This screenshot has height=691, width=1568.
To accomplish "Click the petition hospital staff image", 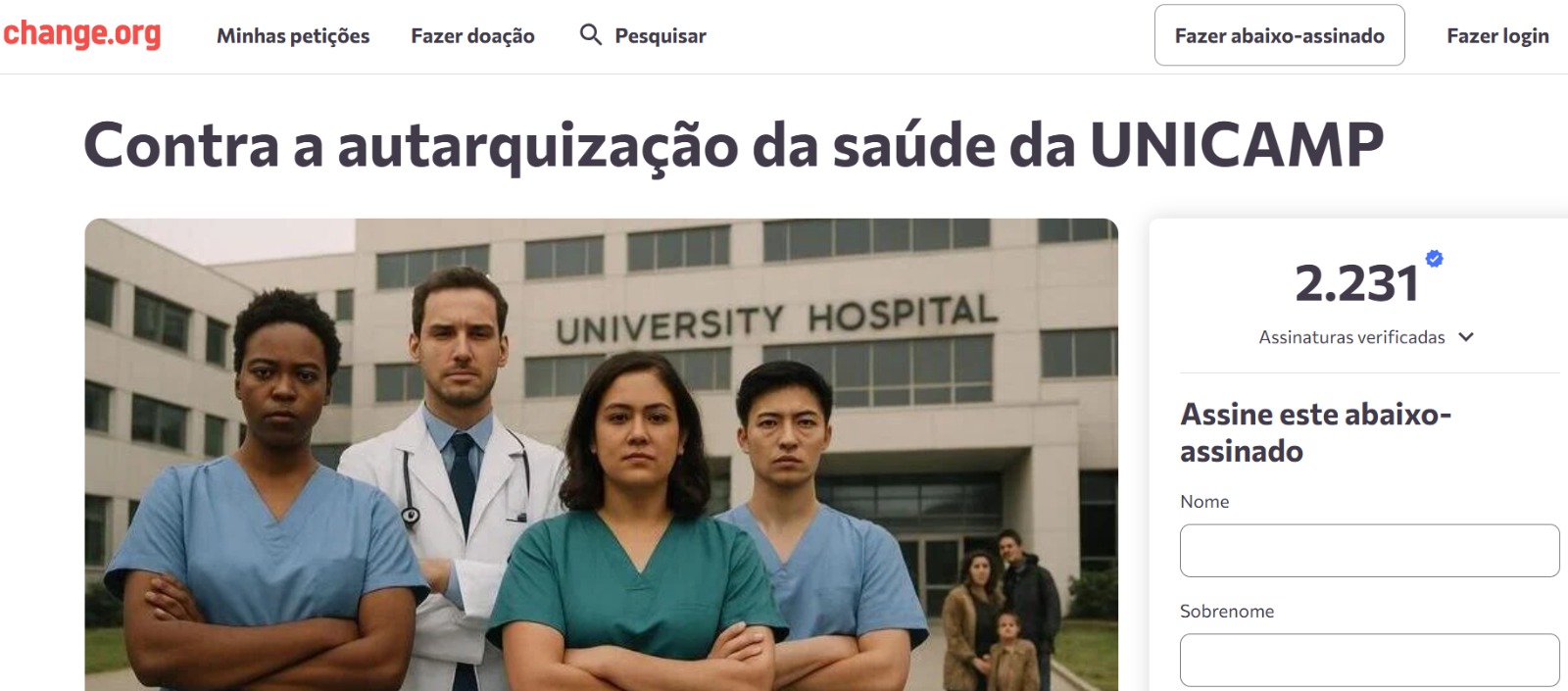I will point(601,455).
